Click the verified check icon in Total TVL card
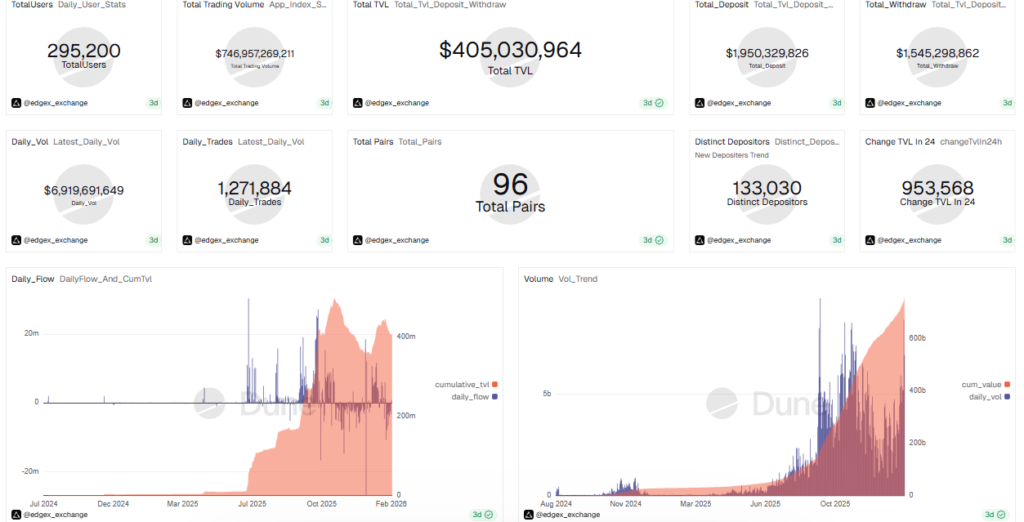This screenshot has height=522, width=1024. (x=660, y=103)
